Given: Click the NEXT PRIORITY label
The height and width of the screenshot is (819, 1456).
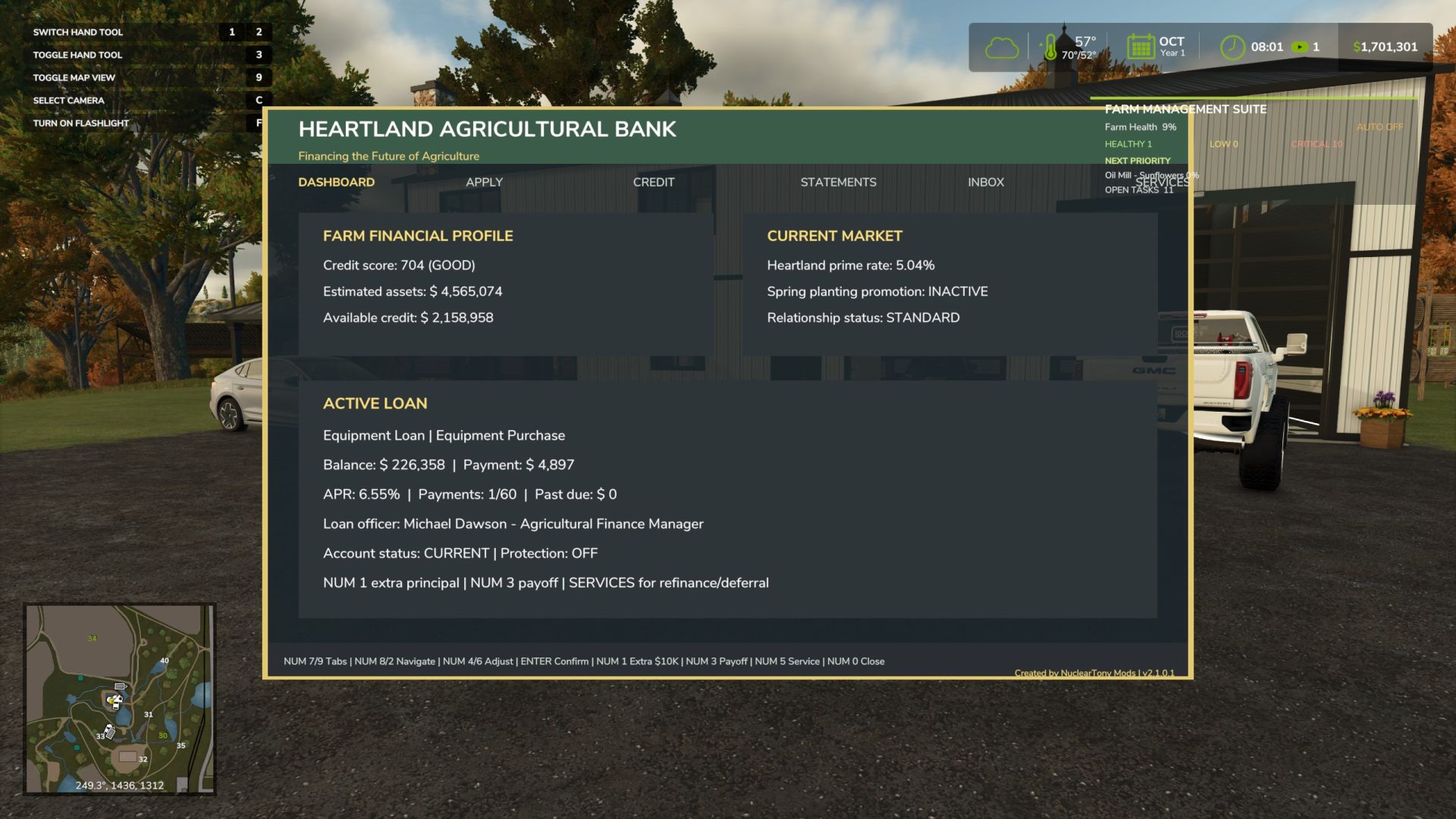Looking at the screenshot, I should tap(1137, 161).
